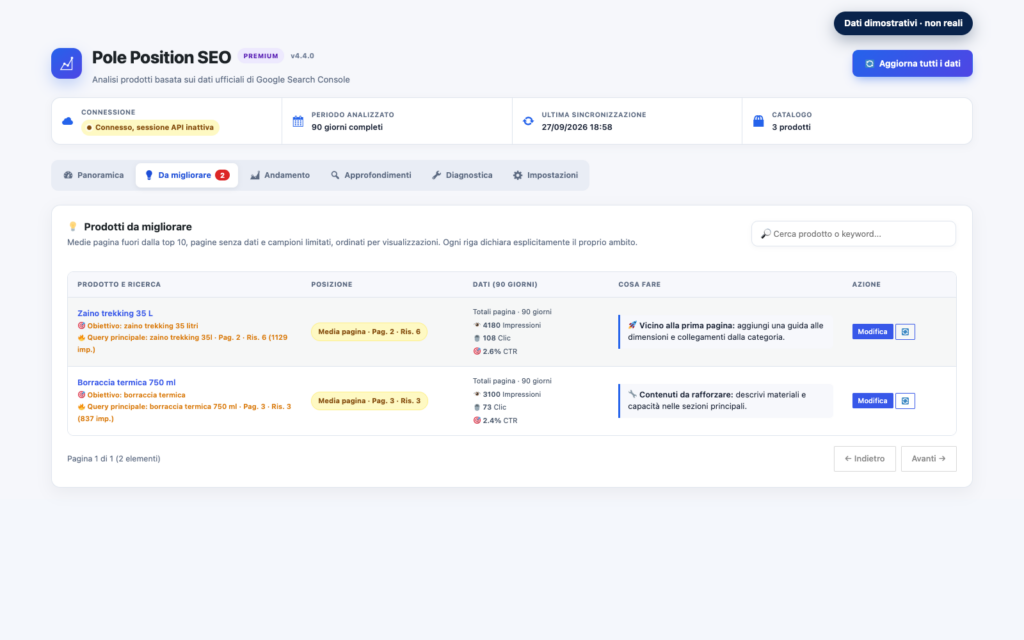Screen dimensions: 1024x640
Task: Click the Connesso, sessione API inattiva status pill
Action: [150, 127]
